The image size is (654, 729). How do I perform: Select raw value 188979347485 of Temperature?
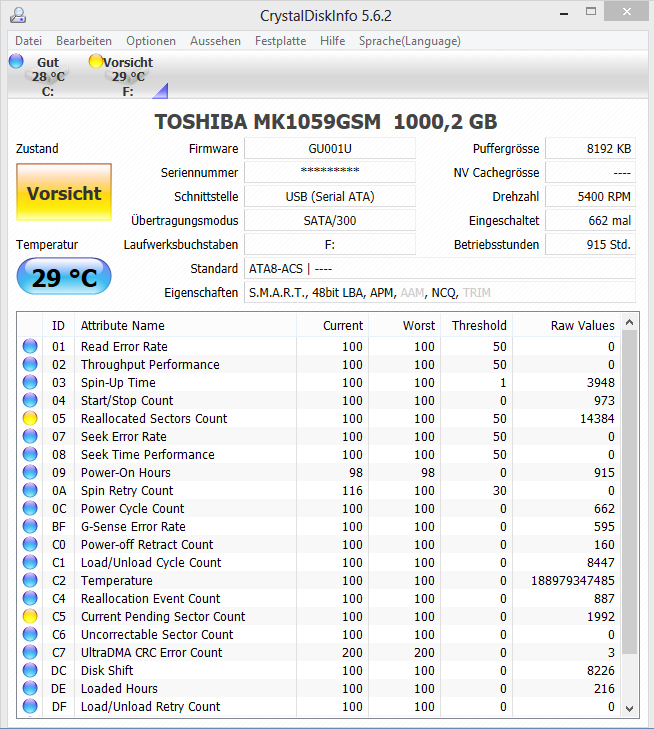573,580
